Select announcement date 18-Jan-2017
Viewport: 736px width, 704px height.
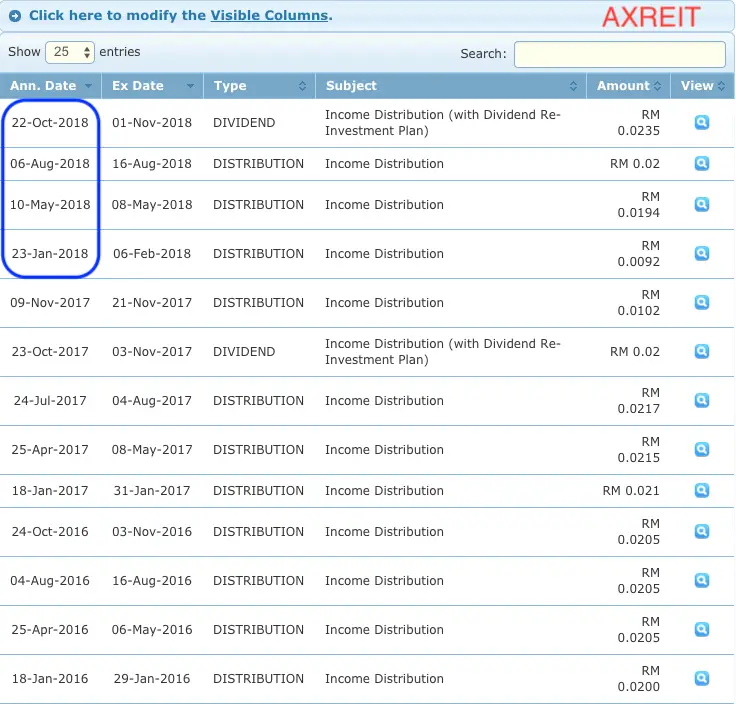pyautogui.click(x=50, y=490)
